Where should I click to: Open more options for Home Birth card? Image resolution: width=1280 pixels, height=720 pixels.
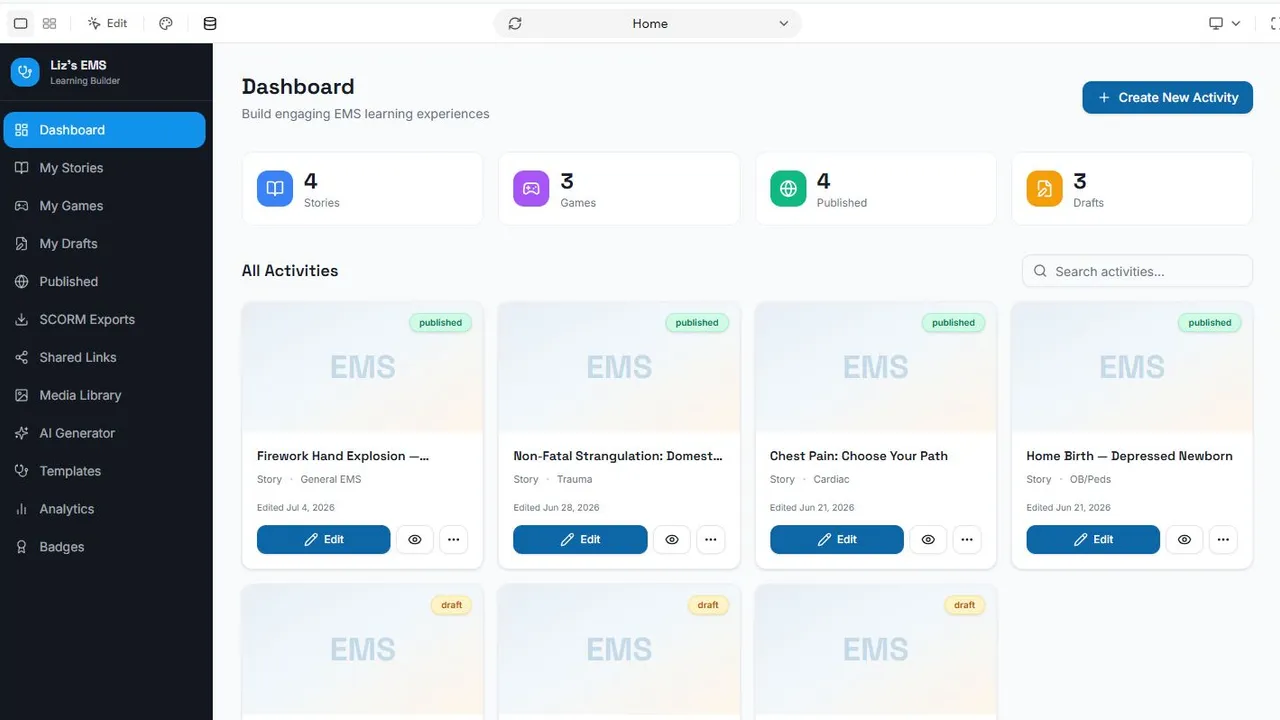point(1223,539)
